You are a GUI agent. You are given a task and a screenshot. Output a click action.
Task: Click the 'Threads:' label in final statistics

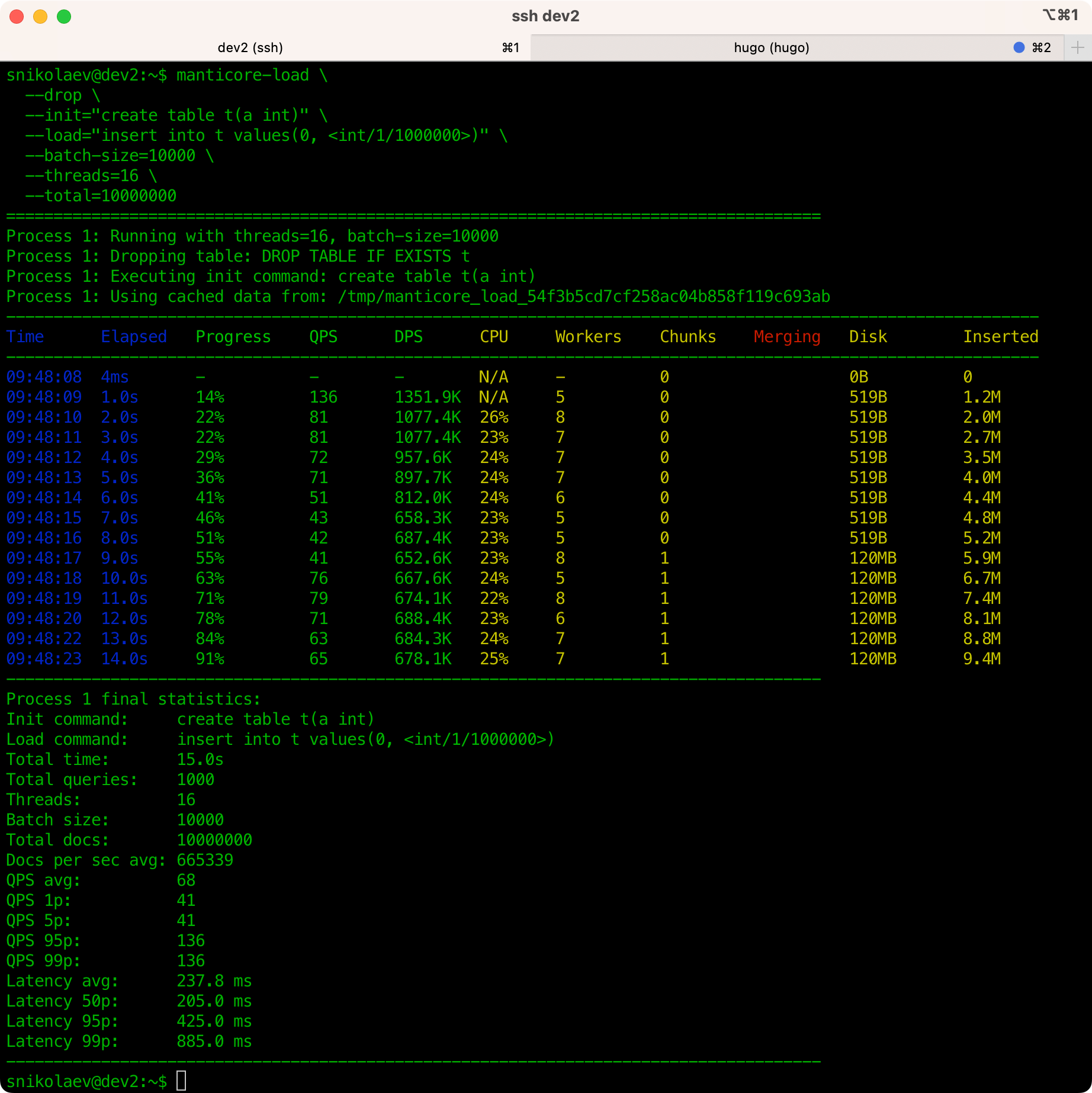44,800
